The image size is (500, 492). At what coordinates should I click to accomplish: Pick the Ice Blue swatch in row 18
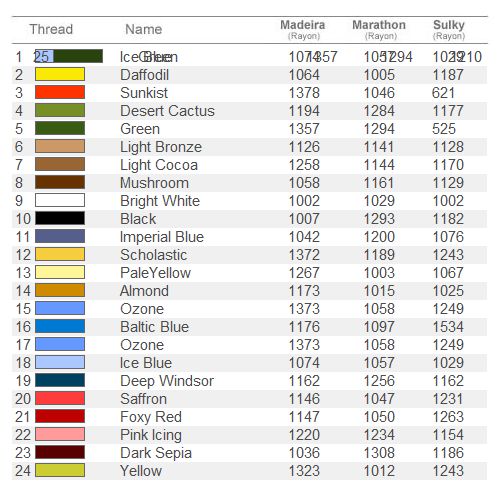(60, 362)
